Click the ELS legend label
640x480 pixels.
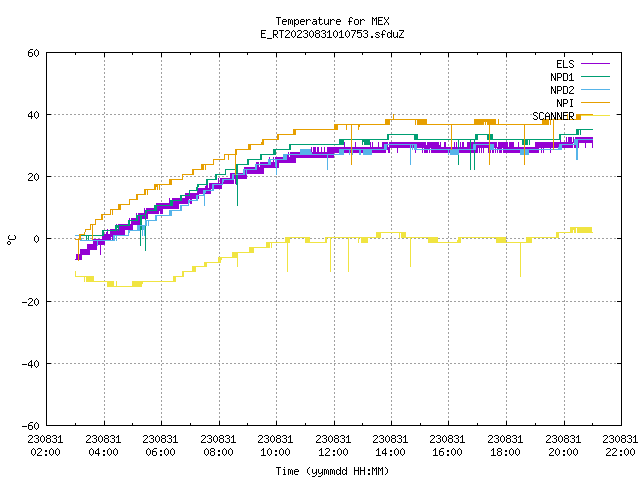[565, 64]
